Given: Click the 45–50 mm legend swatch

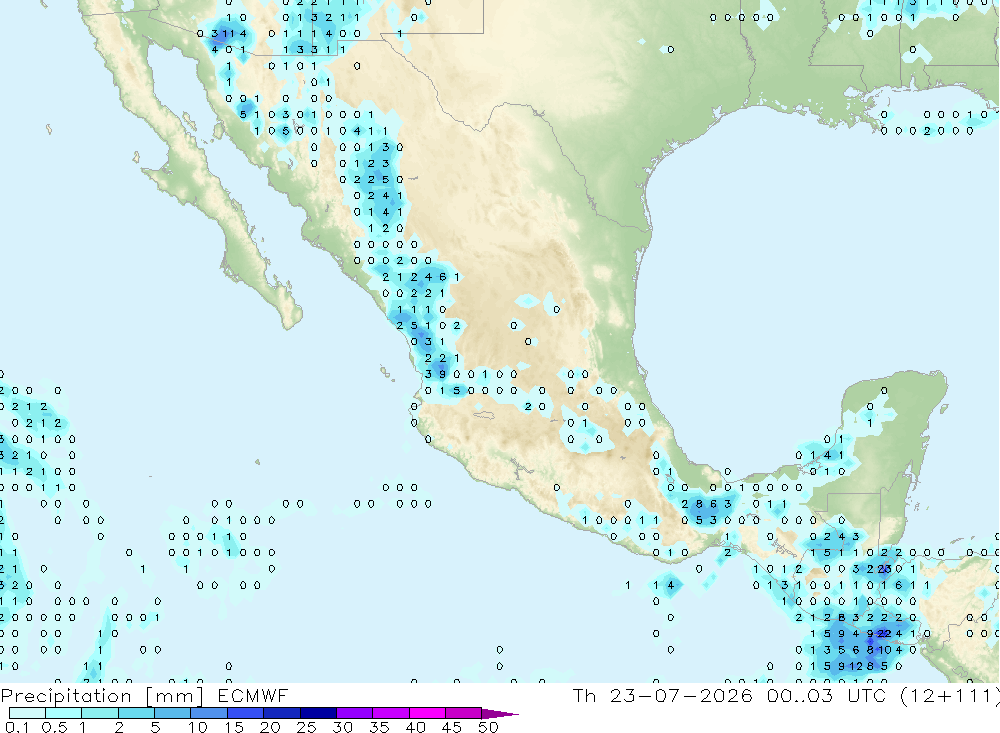Looking at the screenshot, I should coord(464,713).
